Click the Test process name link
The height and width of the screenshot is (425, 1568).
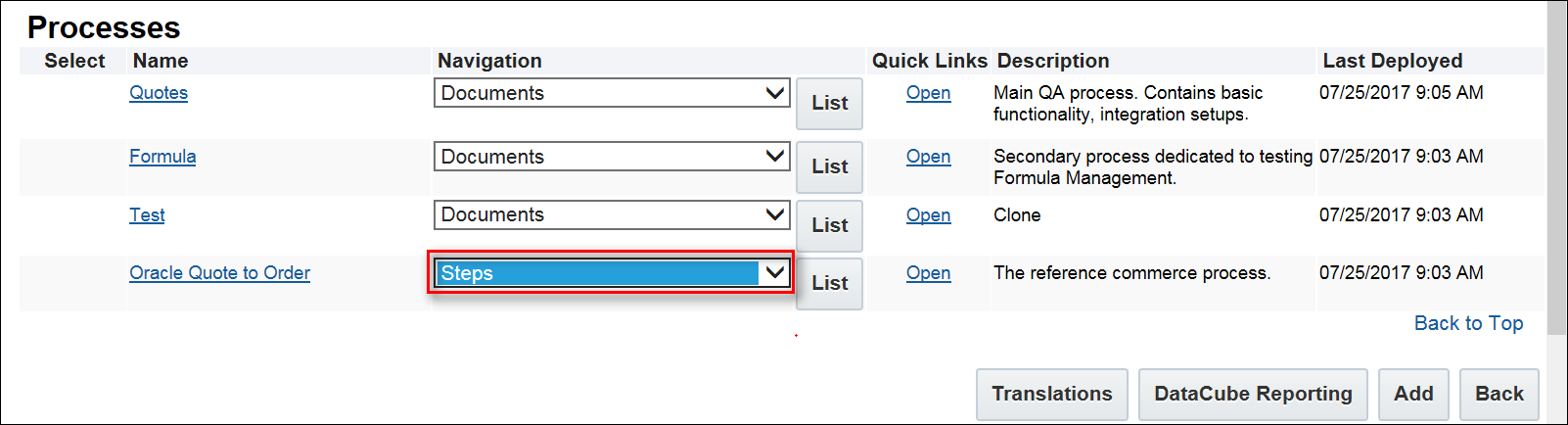147,215
